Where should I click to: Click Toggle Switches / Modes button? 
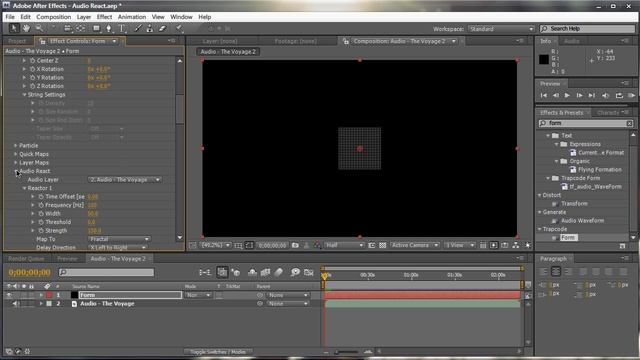pyautogui.click(x=218, y=352)
